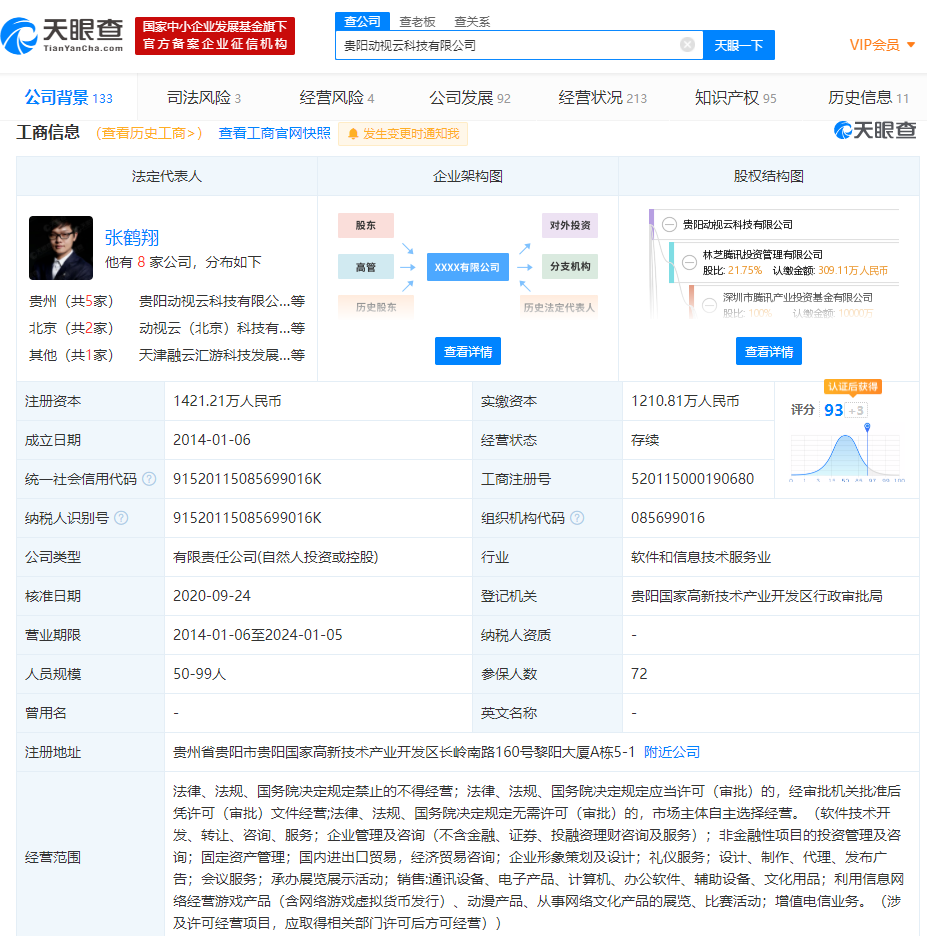Open the 司法风险 tab
This screenshot has width=927, height=936.
coord(204,97)
